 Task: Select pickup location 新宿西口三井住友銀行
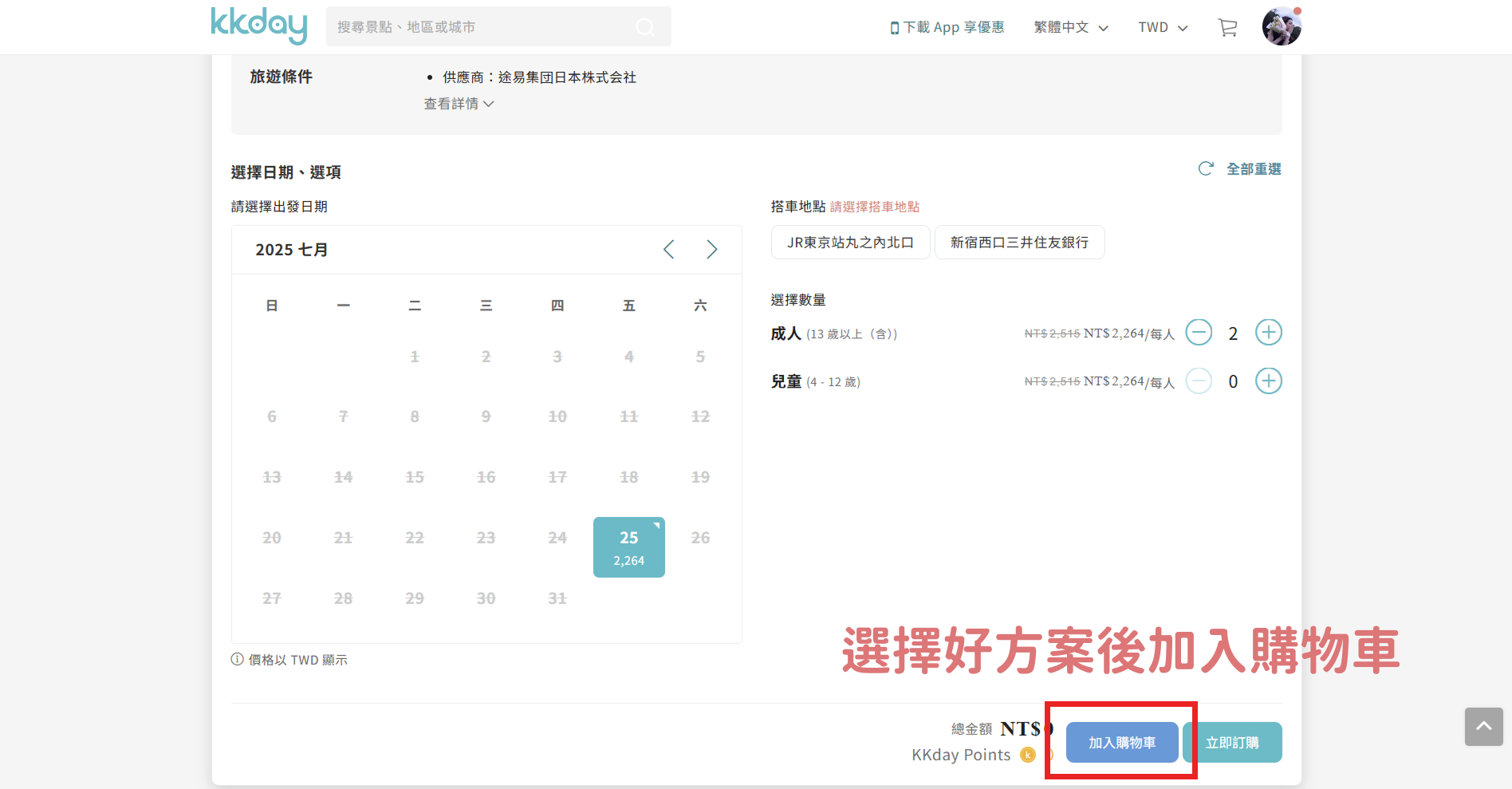click(x=1019, y=242)
